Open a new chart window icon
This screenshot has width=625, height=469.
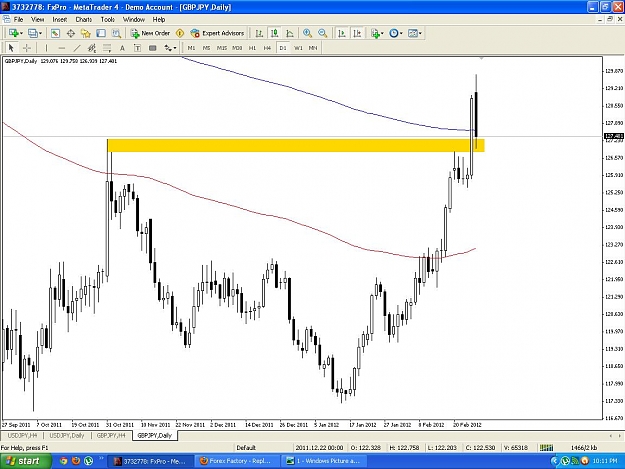point(14,33)
